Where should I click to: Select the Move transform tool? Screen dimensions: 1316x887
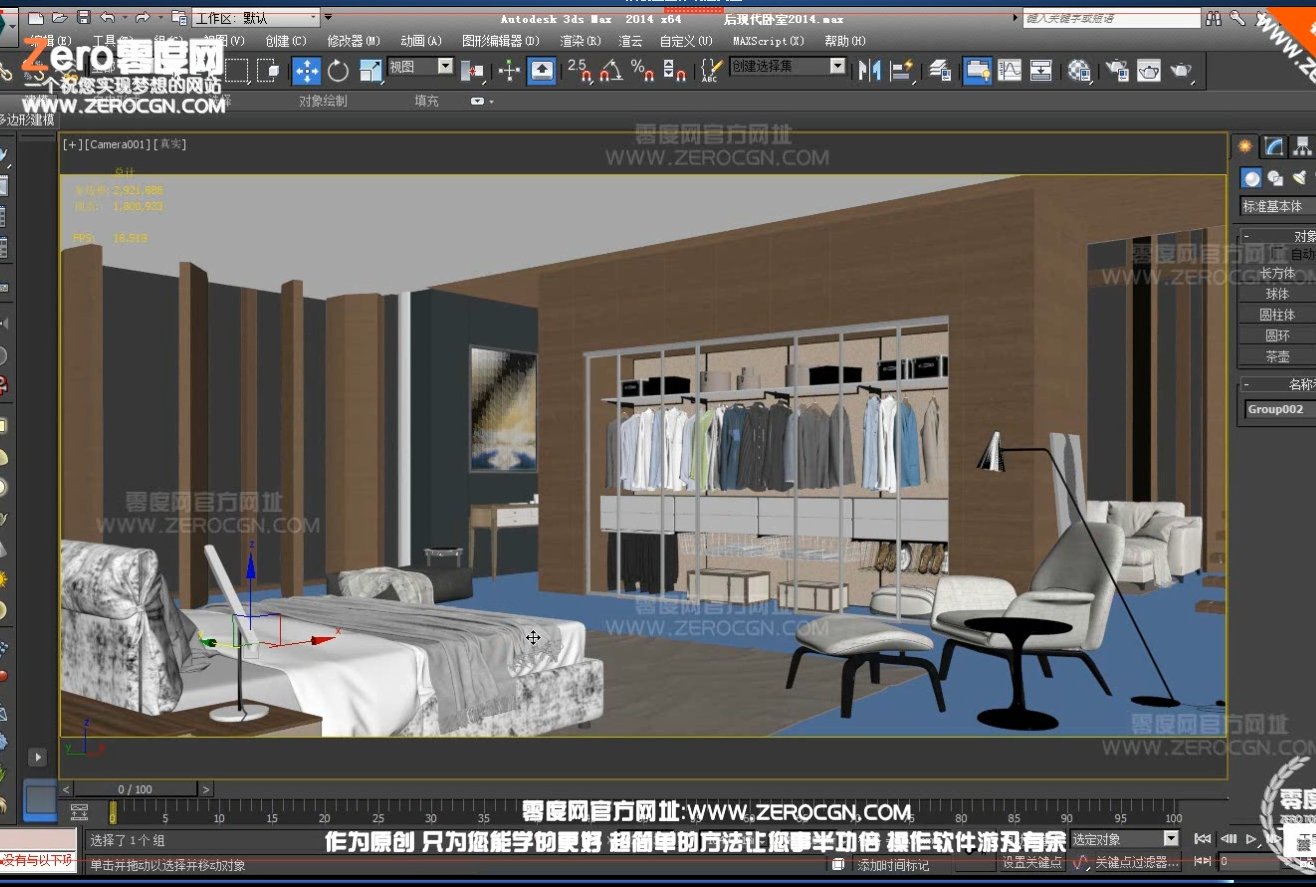[x=306, y=70]
